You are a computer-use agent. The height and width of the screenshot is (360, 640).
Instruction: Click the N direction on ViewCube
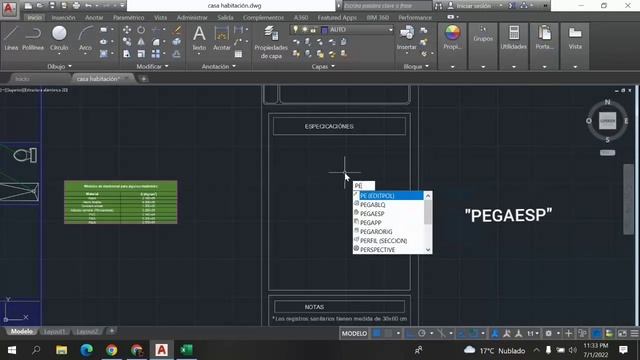coord(607,102)
